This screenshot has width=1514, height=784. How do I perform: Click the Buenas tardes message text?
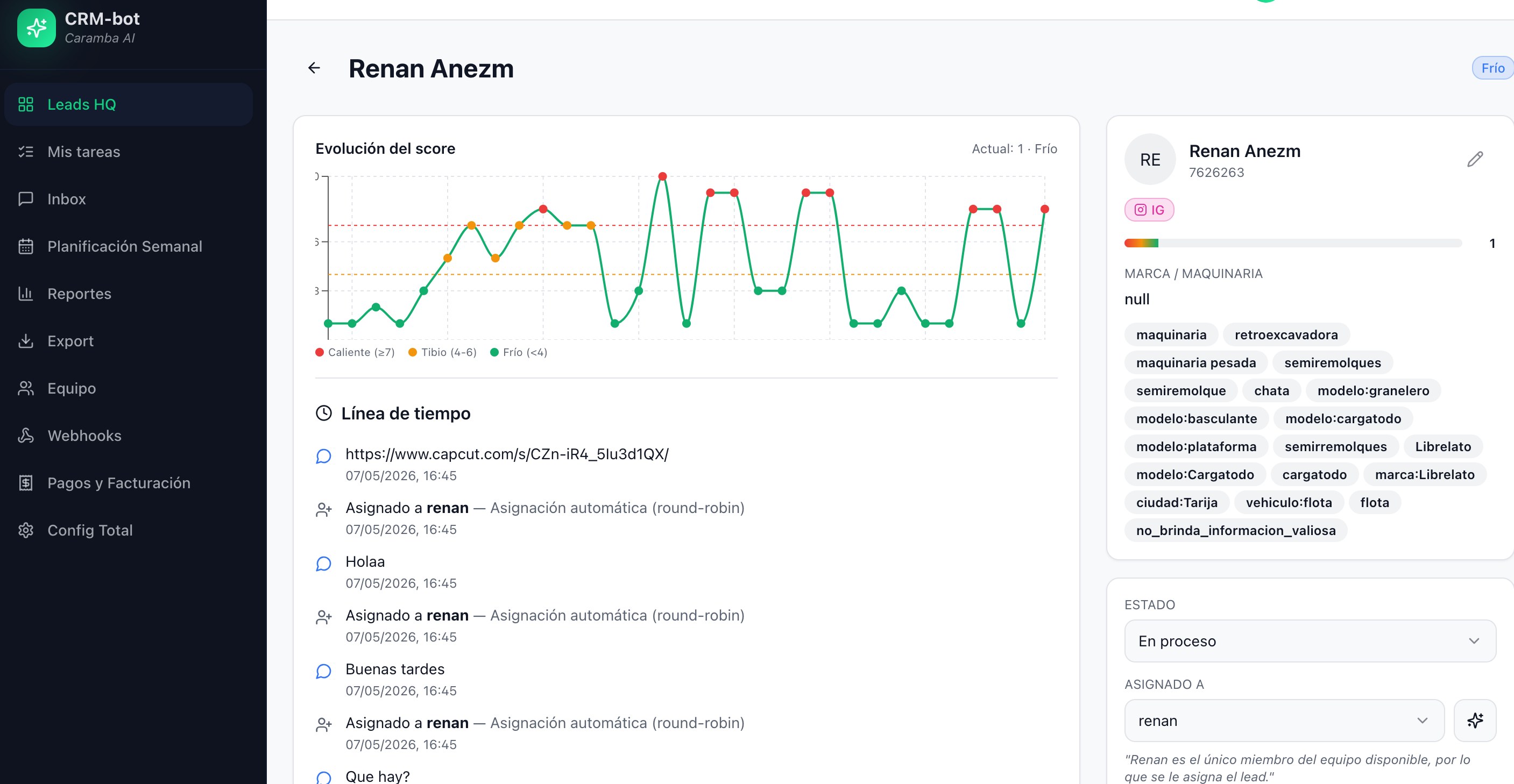395,669
